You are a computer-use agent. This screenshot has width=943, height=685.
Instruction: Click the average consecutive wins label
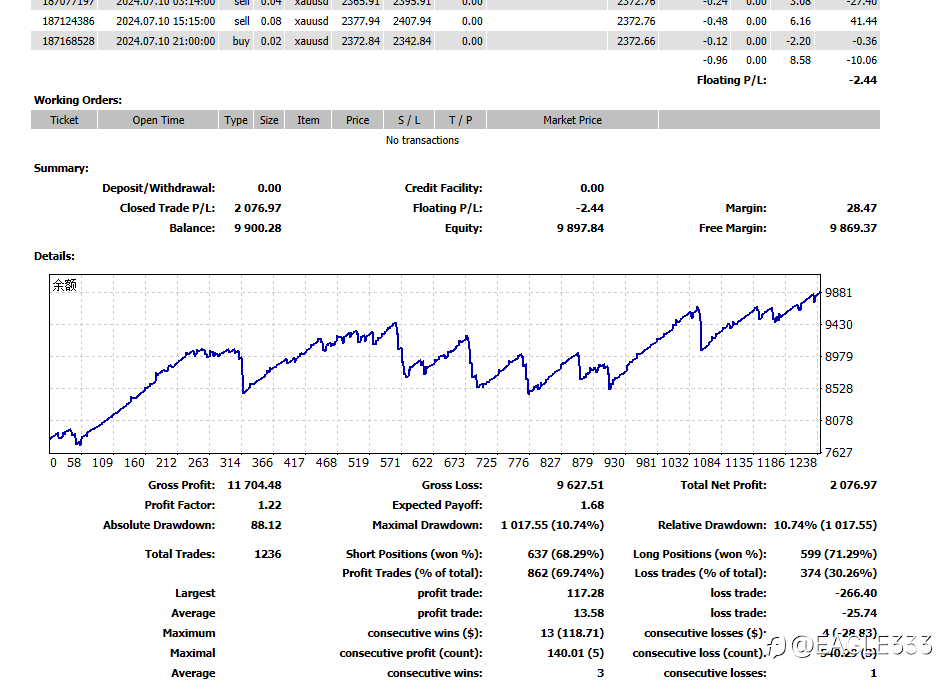pos(434,673)
